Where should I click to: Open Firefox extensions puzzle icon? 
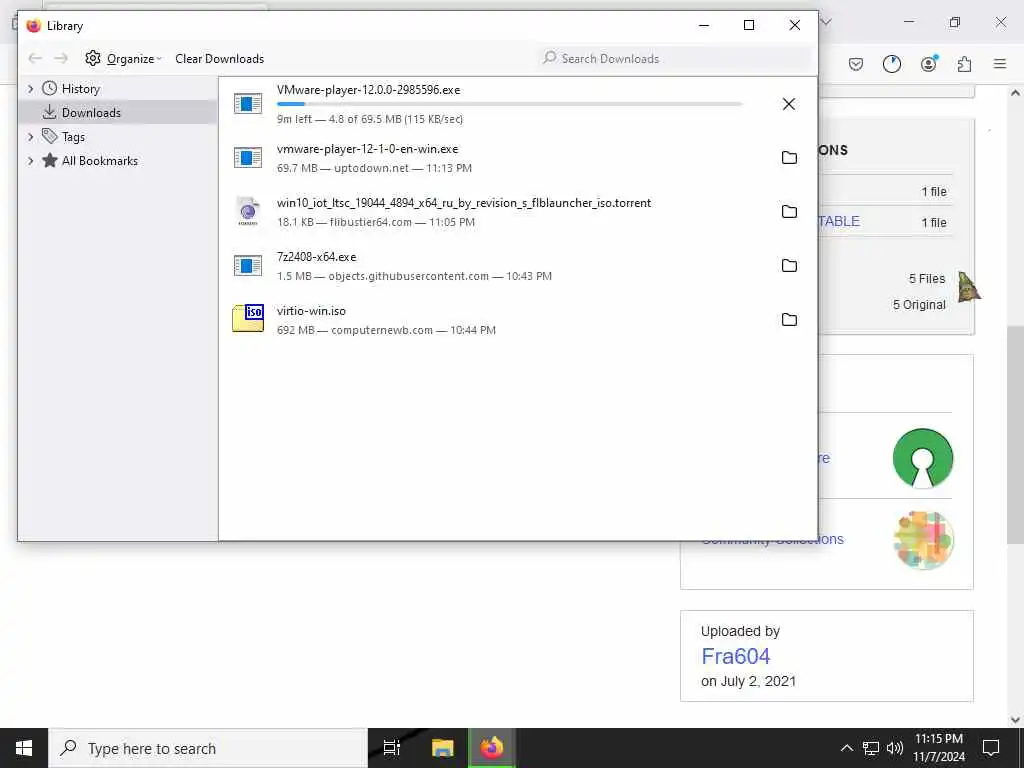coord(964,64)
